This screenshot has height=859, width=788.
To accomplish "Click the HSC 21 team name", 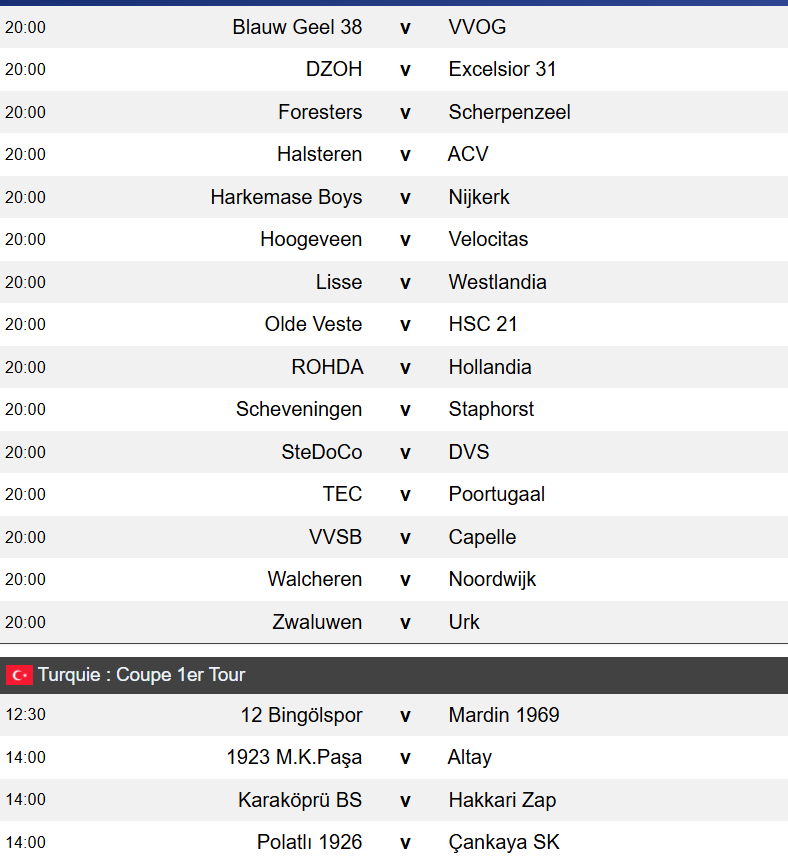I will click(483, 324).
